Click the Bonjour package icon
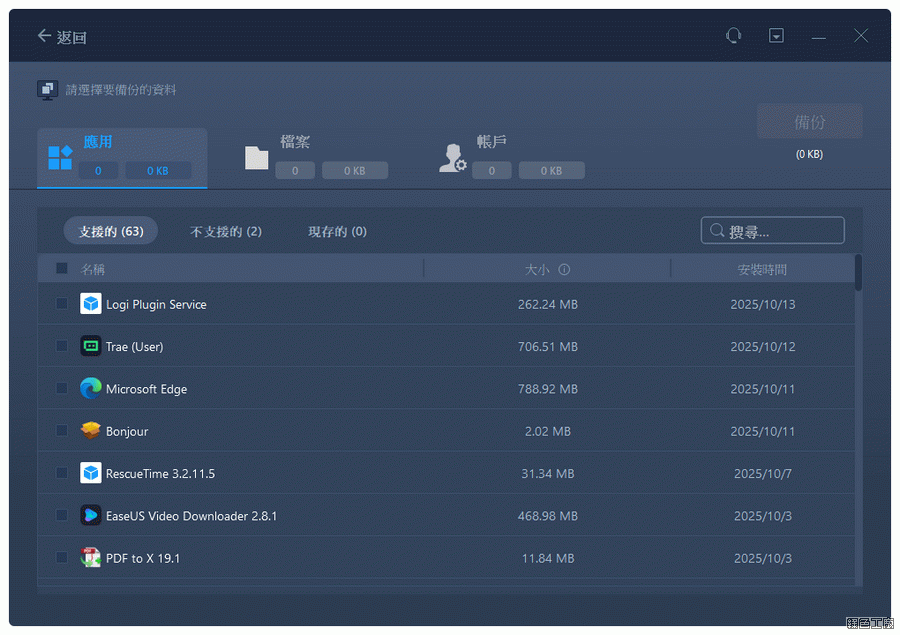The image size is (900, 635). [x=91, y=431]
